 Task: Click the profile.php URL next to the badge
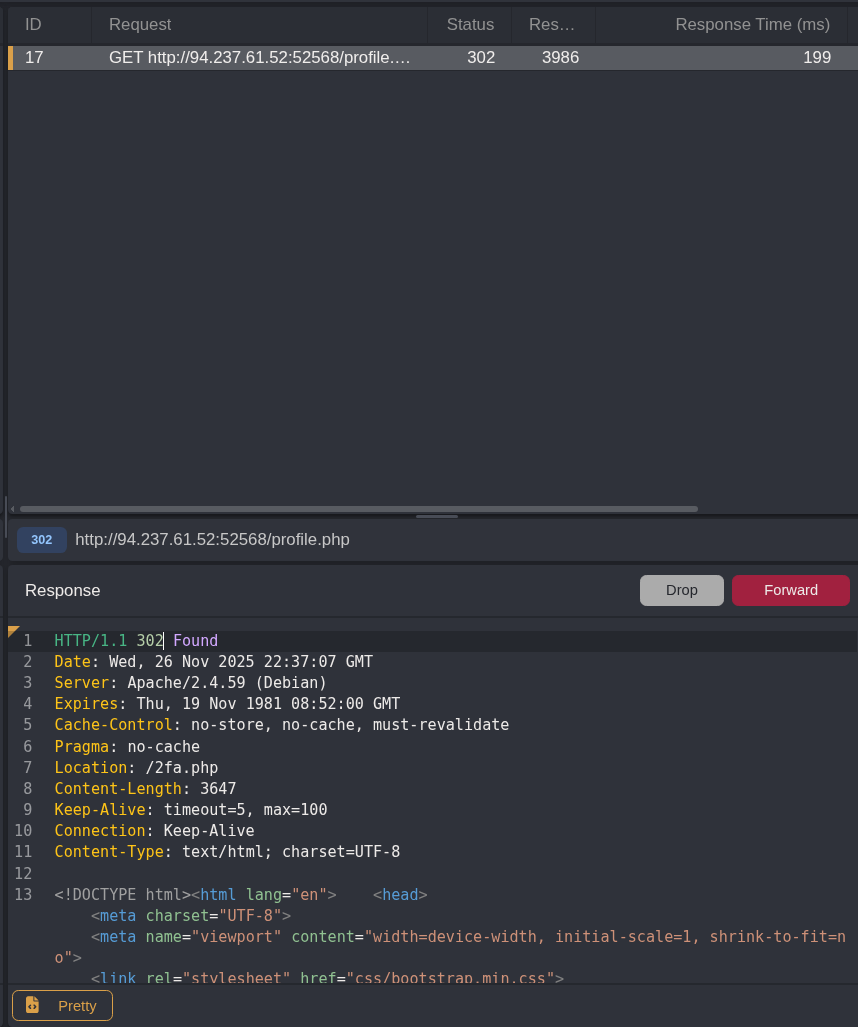coord(212,540)
